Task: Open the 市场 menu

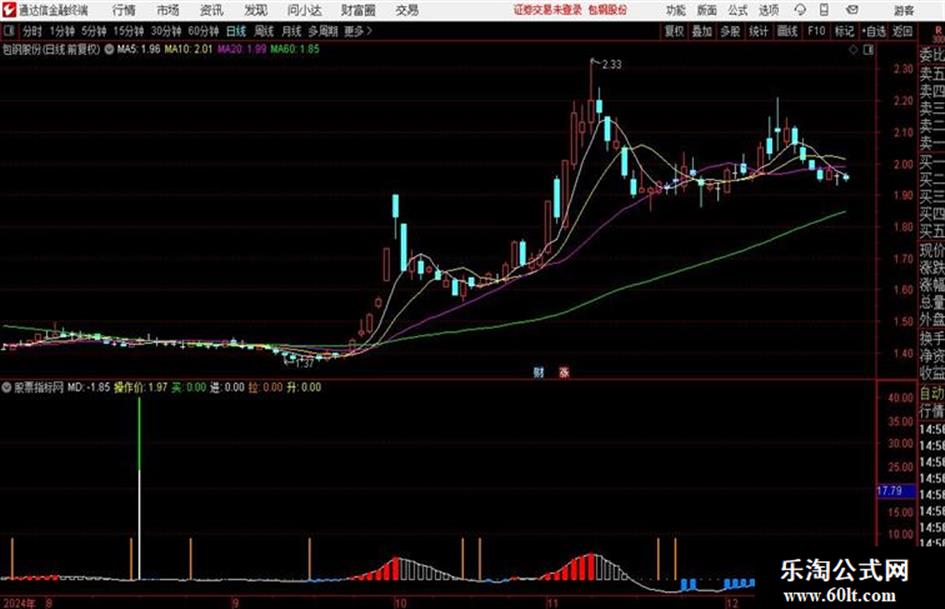Action: 168,10
